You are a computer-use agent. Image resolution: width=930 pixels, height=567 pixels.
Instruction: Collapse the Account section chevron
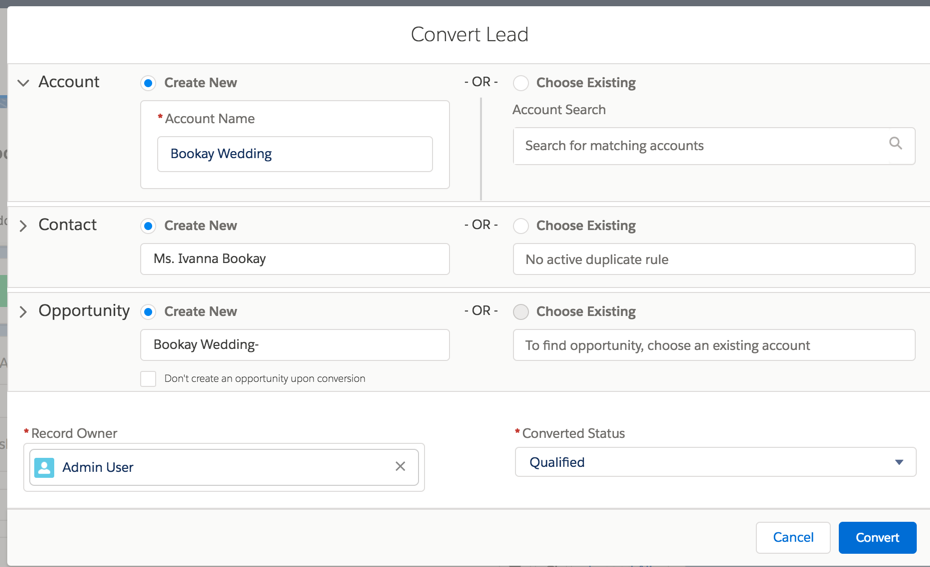coord(23,83)
